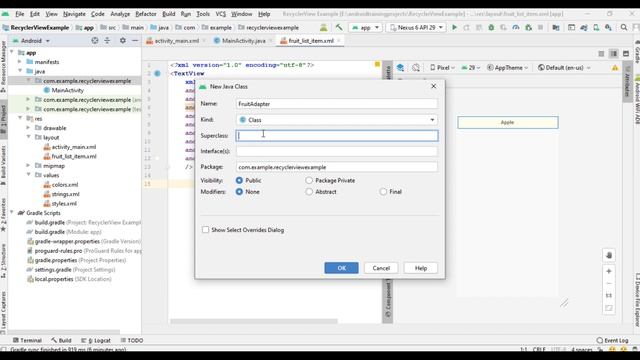Open the Android project view dropdown
Screen dimensions: 640x360
click(x=31, y=40)
